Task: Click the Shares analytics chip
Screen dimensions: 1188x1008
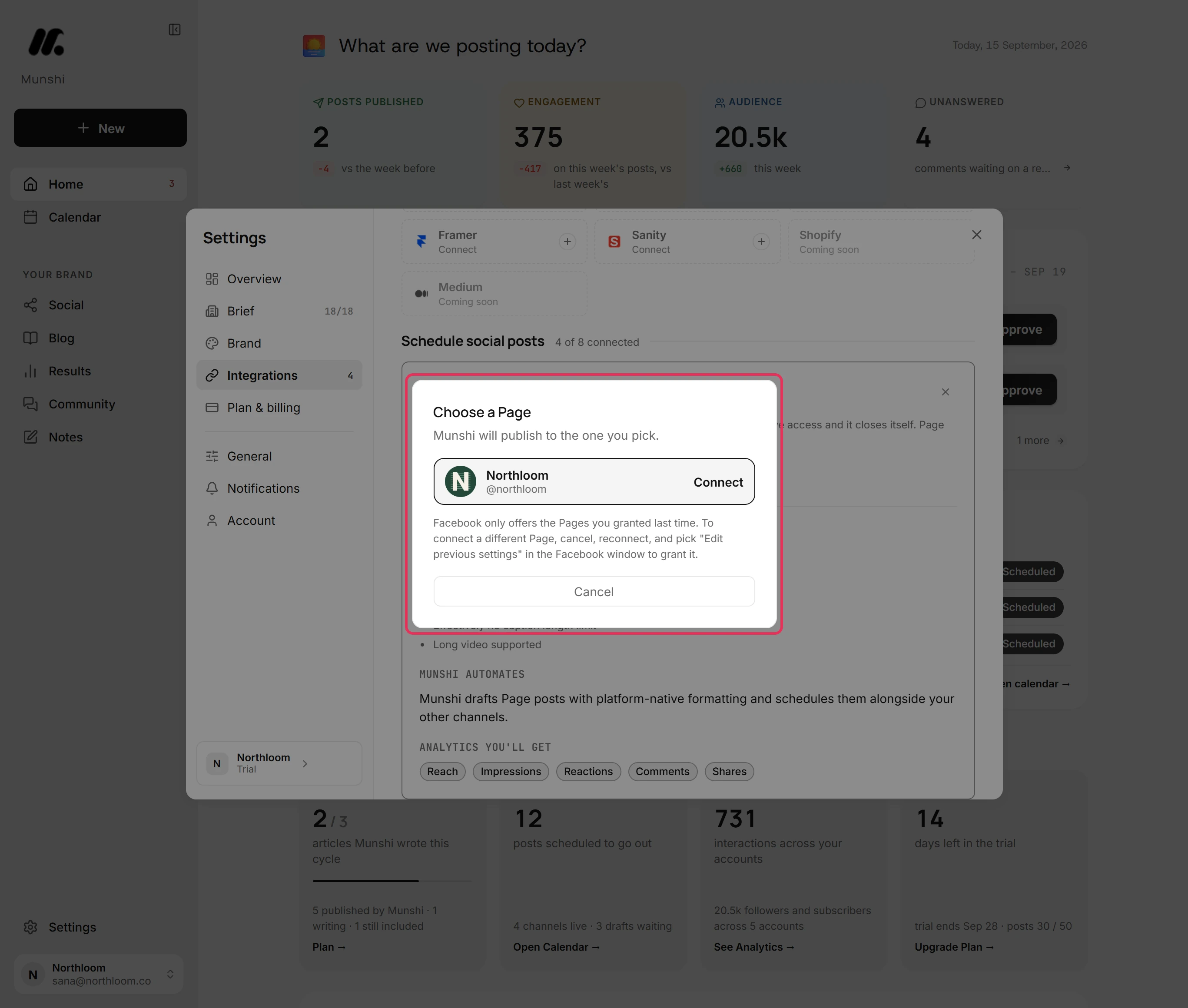Action: click(x=729, y=772)
